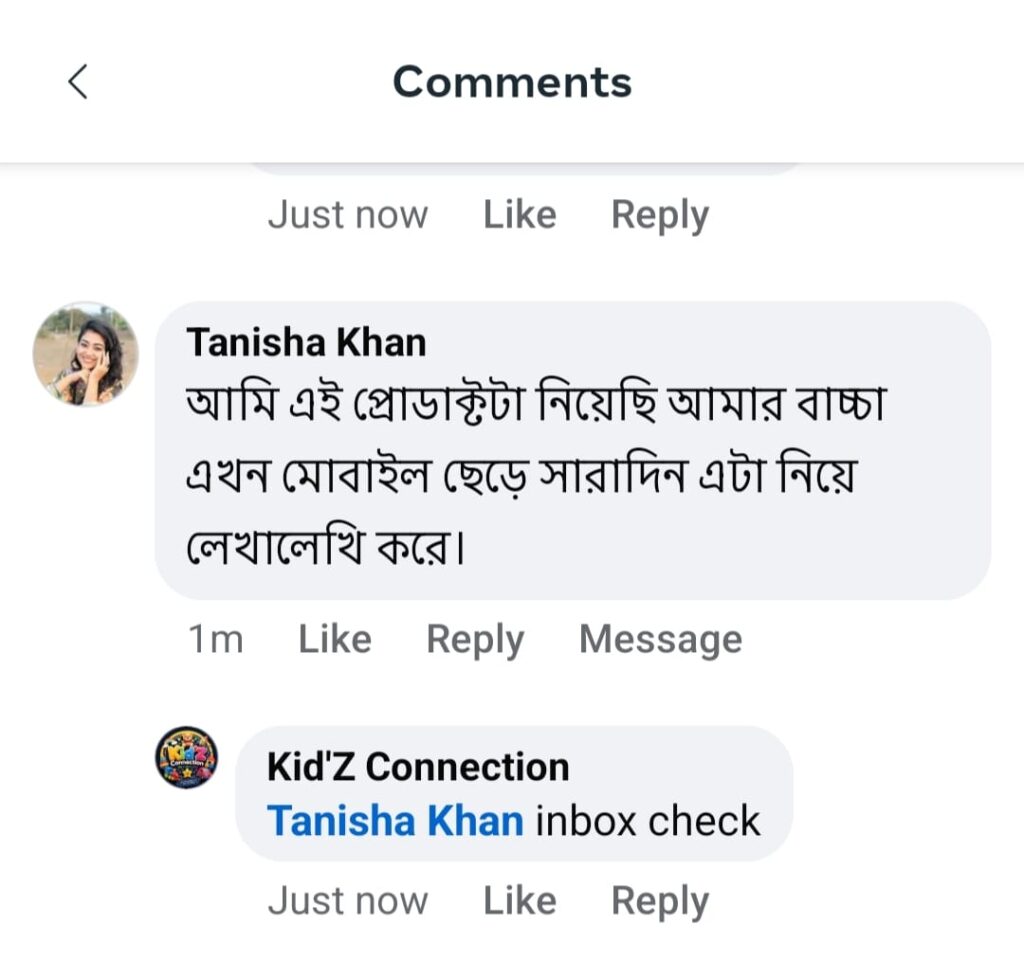Viewport: 1024px width, 979px height.
Task: Reply to the topmost partially visible comment
Action: click(660, 216)
